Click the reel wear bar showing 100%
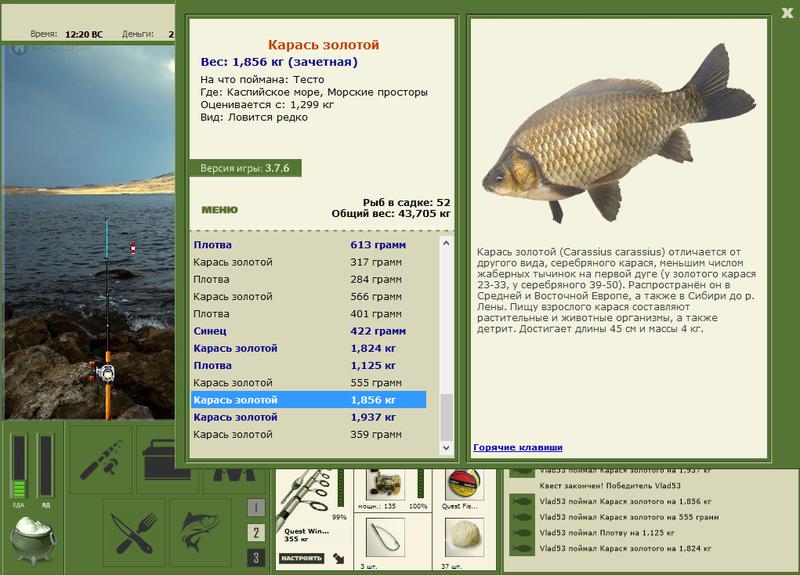The height and width of the screenshot is (575, 800). [x=420, y=484]
